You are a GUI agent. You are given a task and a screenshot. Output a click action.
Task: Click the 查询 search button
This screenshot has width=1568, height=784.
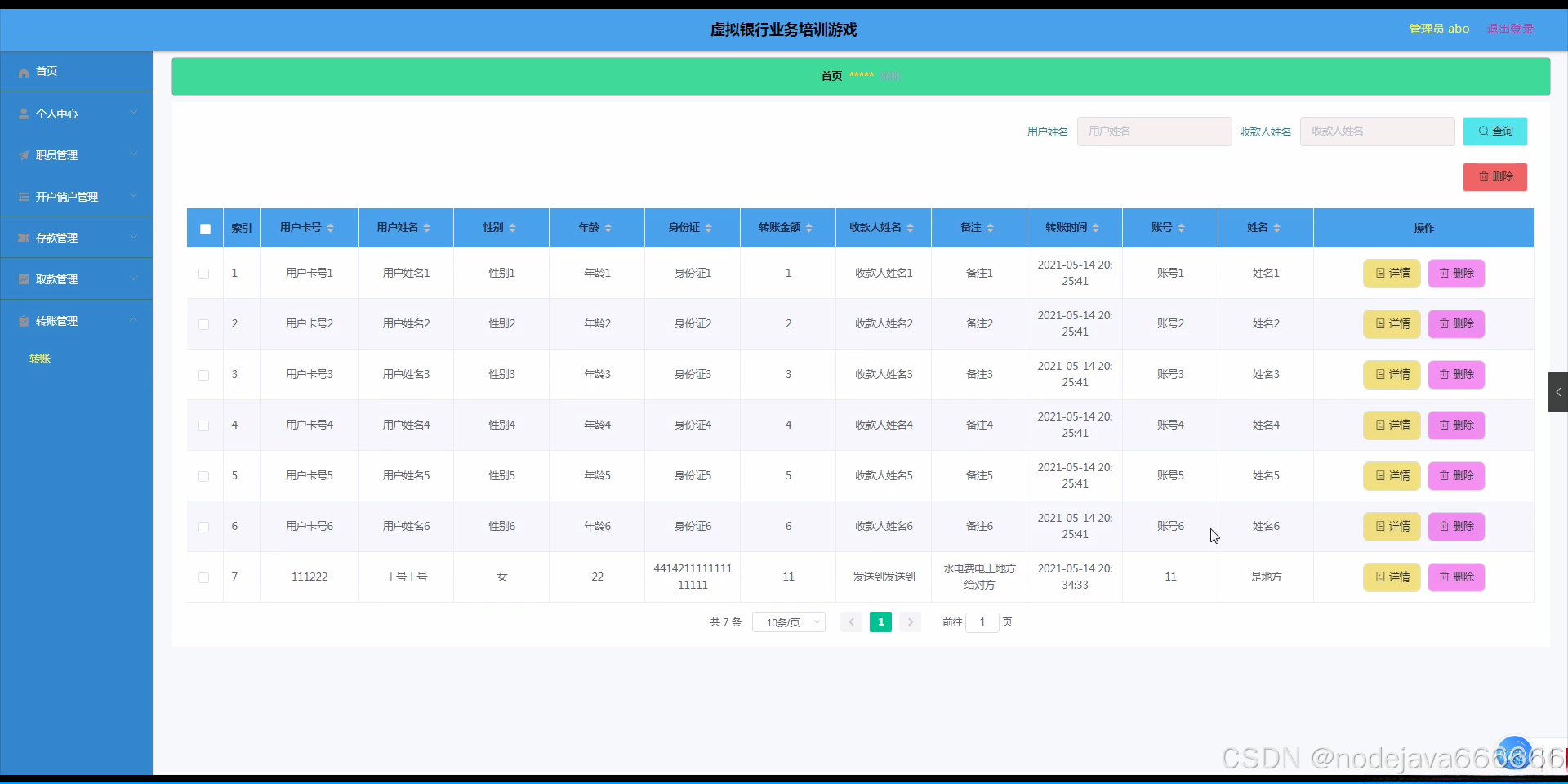tap(1494, 131)
